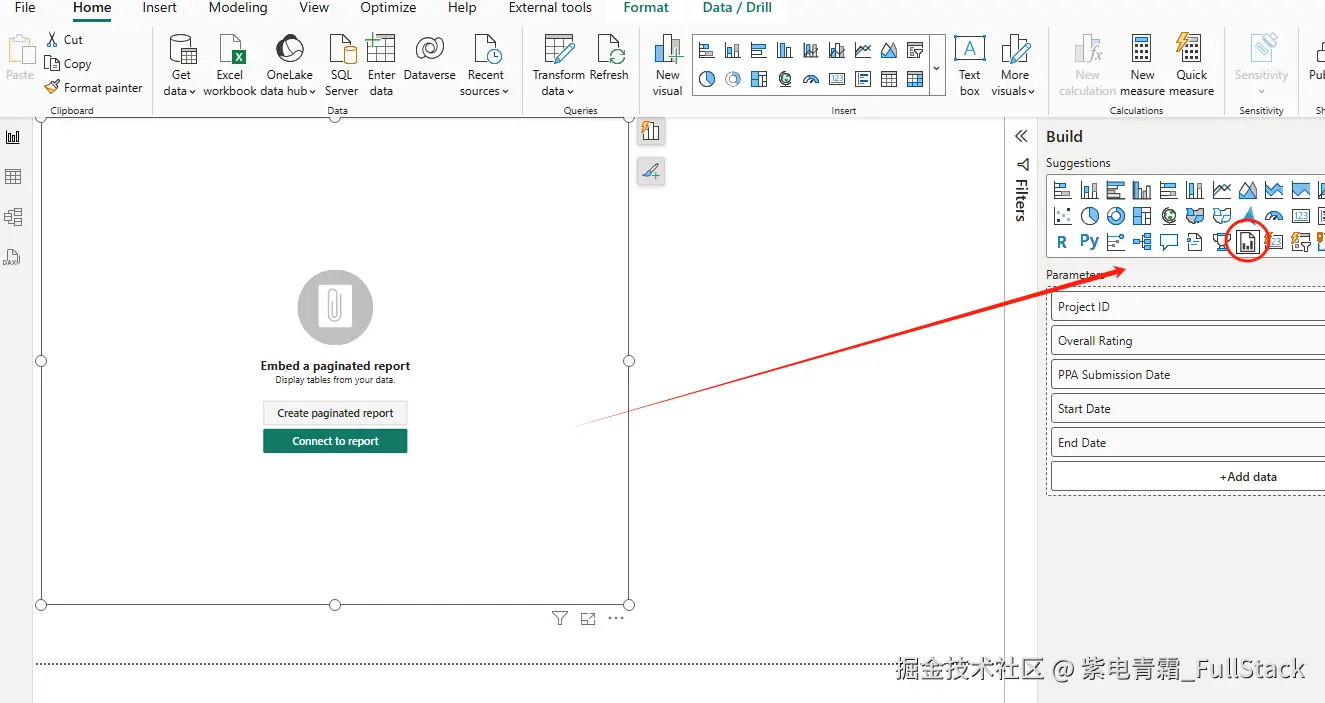Click the Quick measure button

point(1191,65)
